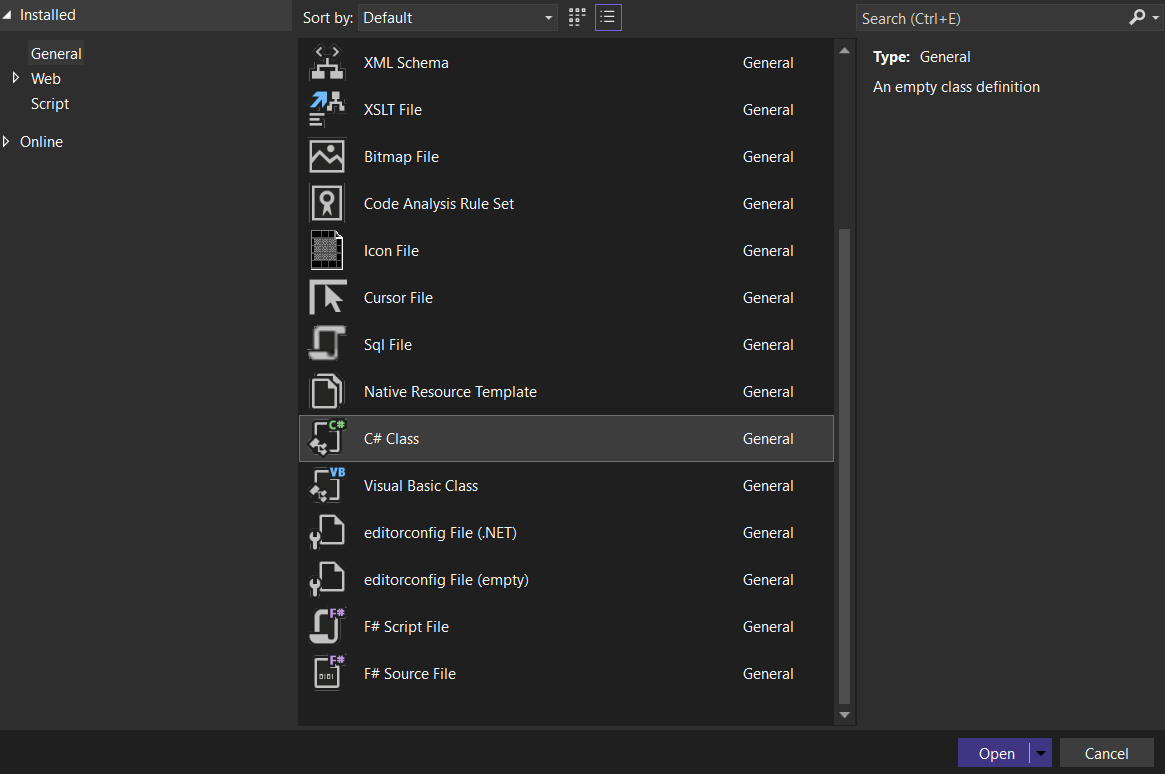Click the Icon File template icon

click(x=327, y=250)
